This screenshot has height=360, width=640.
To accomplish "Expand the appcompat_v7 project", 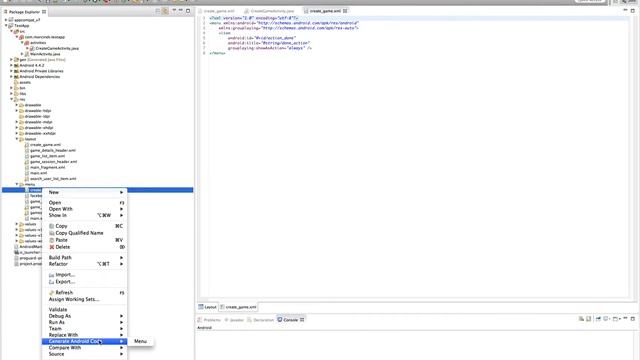I will 6,20.
